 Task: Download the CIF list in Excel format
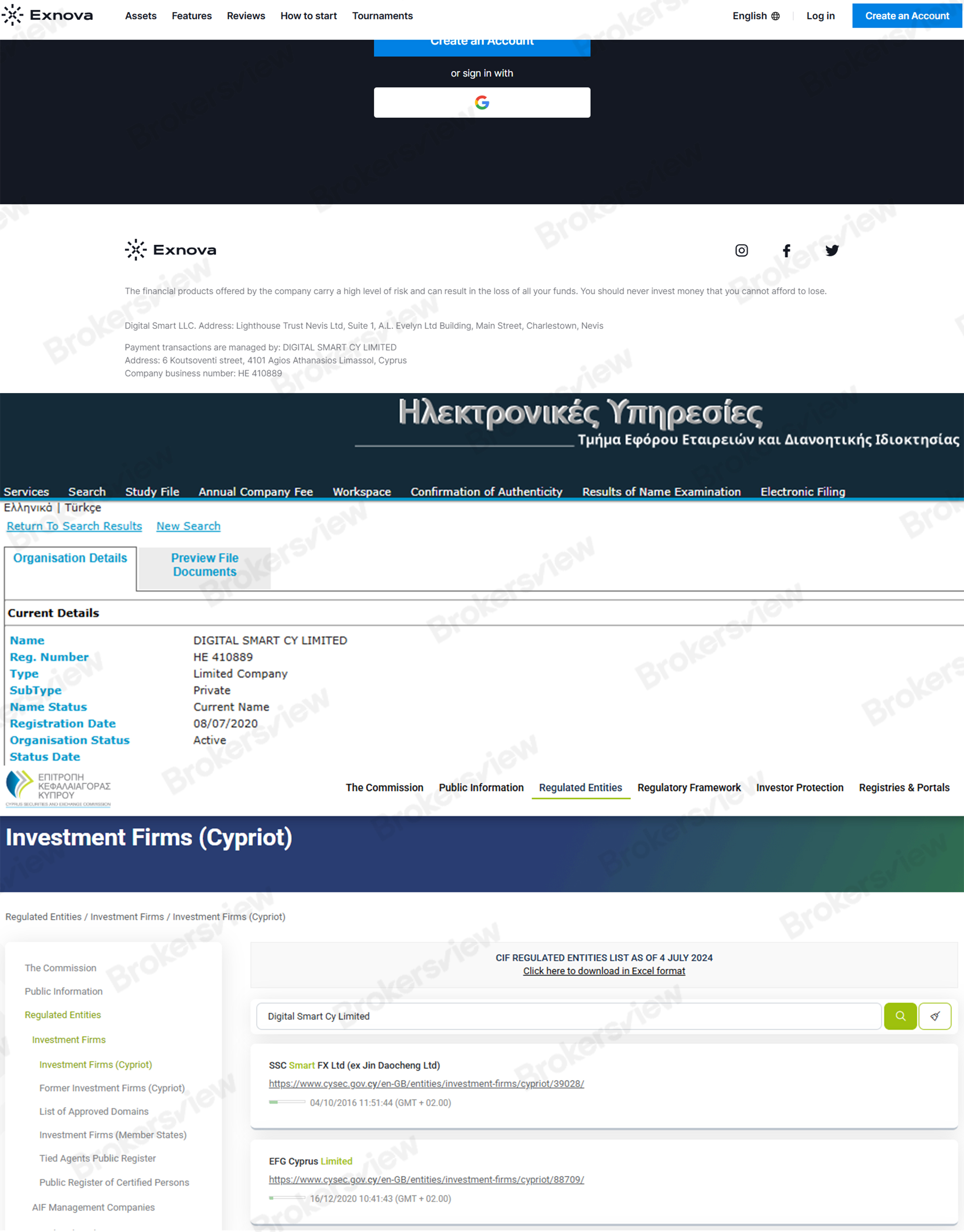click(603, 971)
